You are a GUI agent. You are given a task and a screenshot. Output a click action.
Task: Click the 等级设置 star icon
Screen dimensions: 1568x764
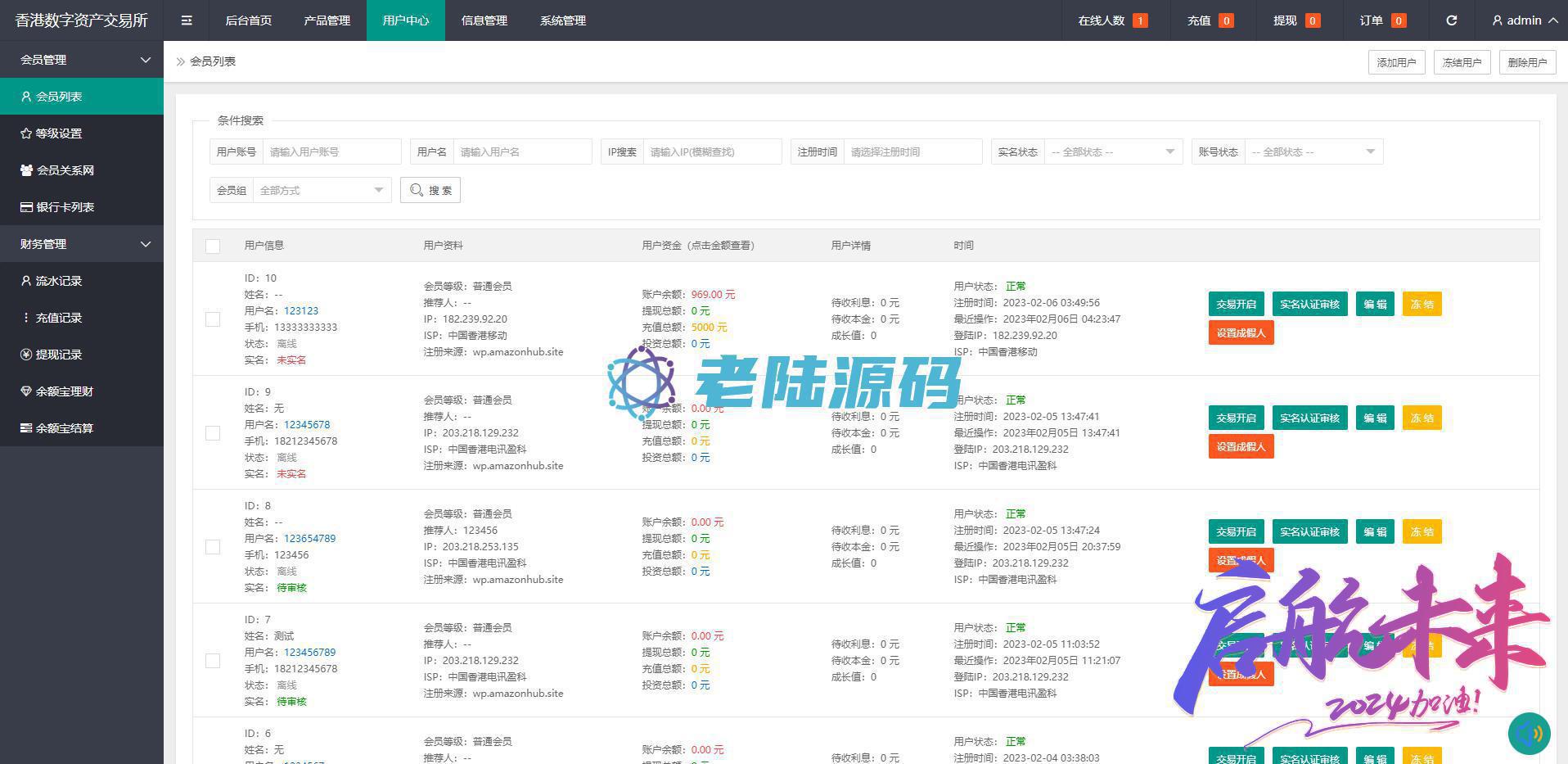pyautogui.click(x=26, y=133)
